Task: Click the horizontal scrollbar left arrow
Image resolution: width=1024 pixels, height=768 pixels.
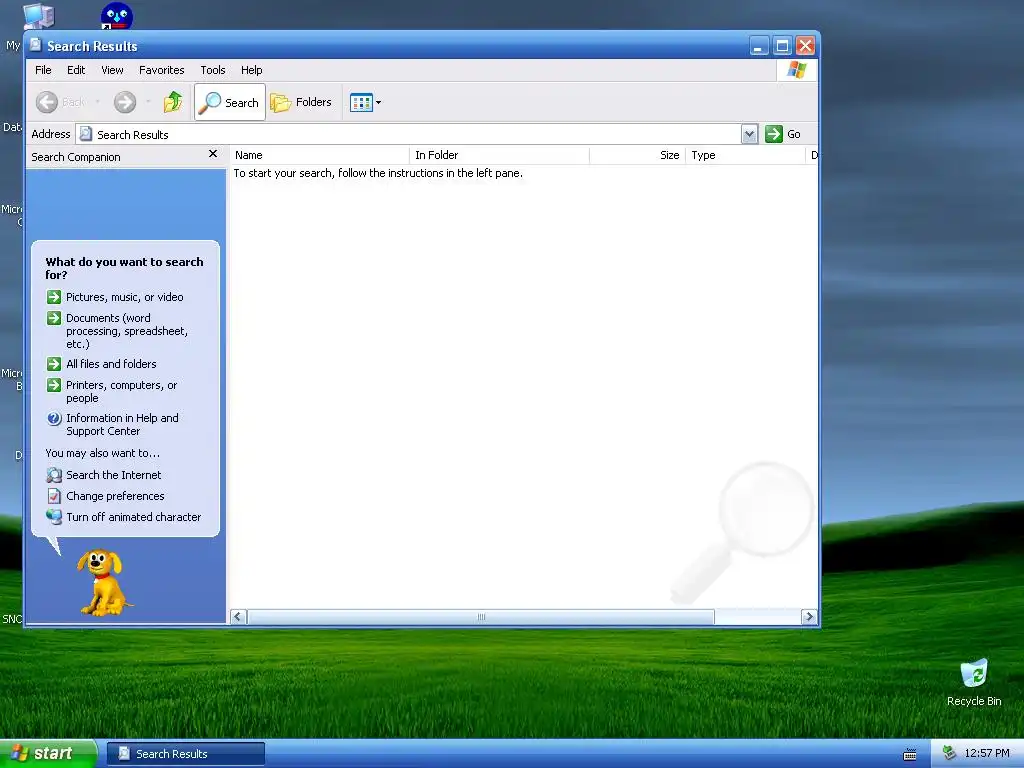Action: [x=238, y=616]
